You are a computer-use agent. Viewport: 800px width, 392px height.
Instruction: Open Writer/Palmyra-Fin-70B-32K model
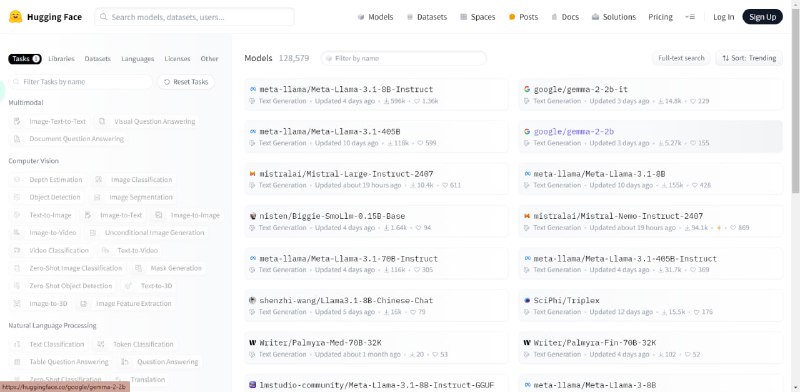[x=651, y=348]
